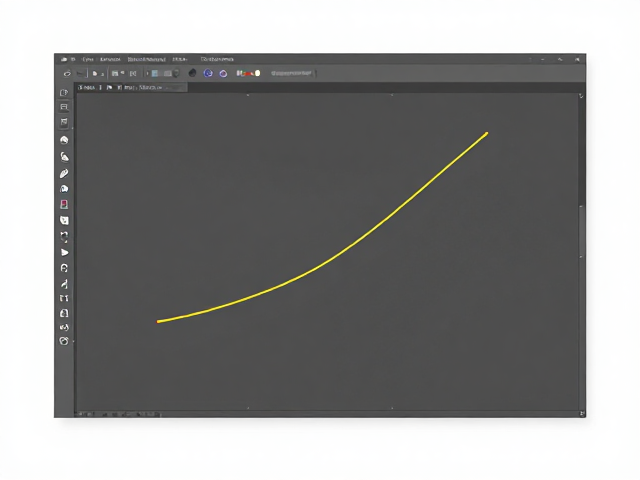
Task: Click the upper end point of the yellow curve
Action: 487,133
